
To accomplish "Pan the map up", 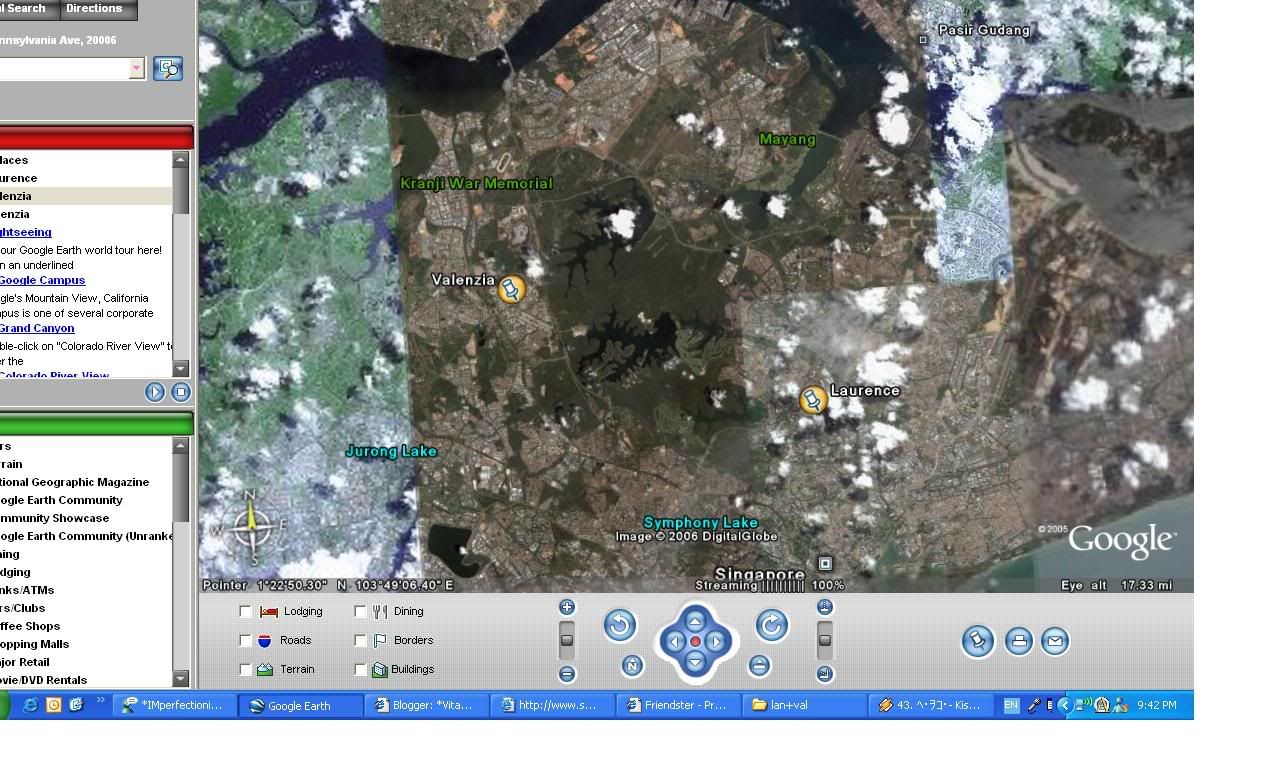I will click(695, 620).
